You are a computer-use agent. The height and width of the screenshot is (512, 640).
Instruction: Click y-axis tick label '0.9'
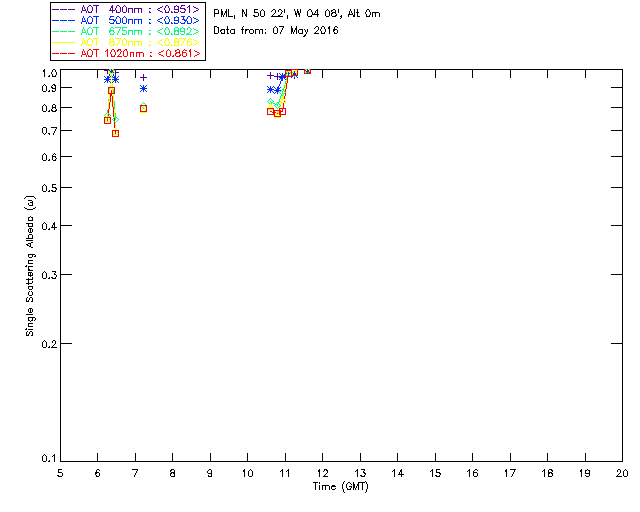click(x=49, y=88)
